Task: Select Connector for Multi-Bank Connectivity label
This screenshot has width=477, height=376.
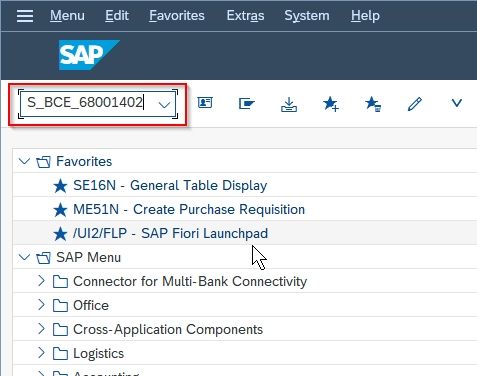Action: click(x=190, y=282)
